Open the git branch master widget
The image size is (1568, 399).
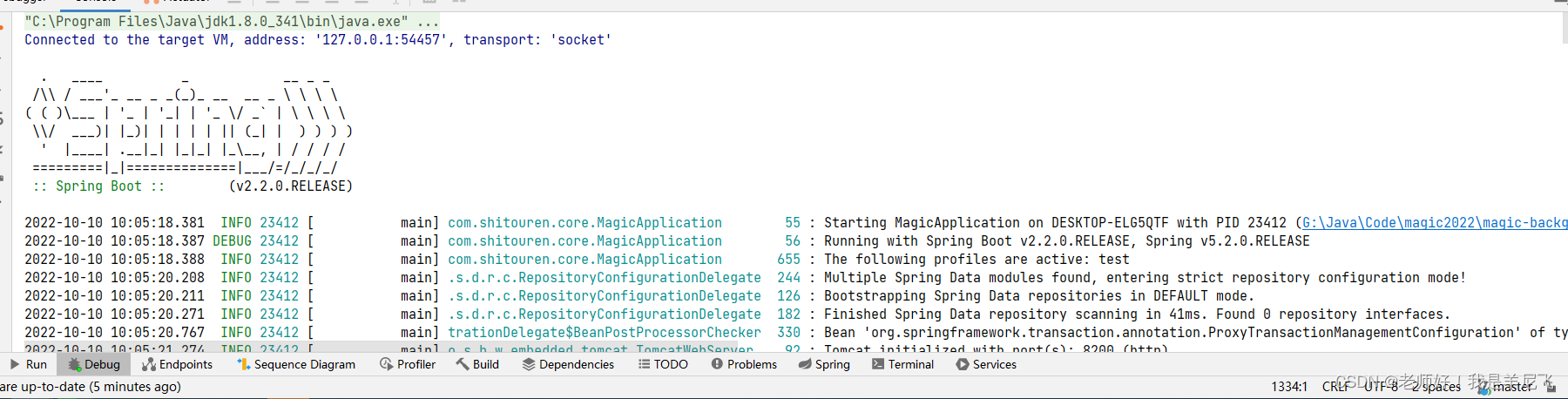click(x=1504, y=387)
